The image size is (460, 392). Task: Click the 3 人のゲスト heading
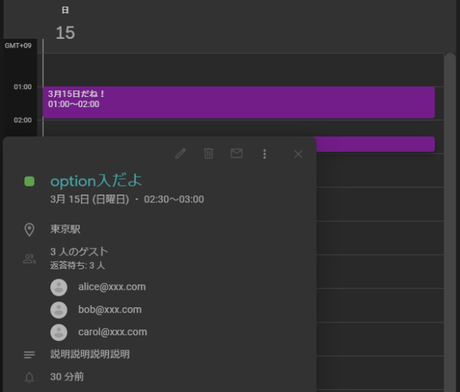click(x=79, y=251)
